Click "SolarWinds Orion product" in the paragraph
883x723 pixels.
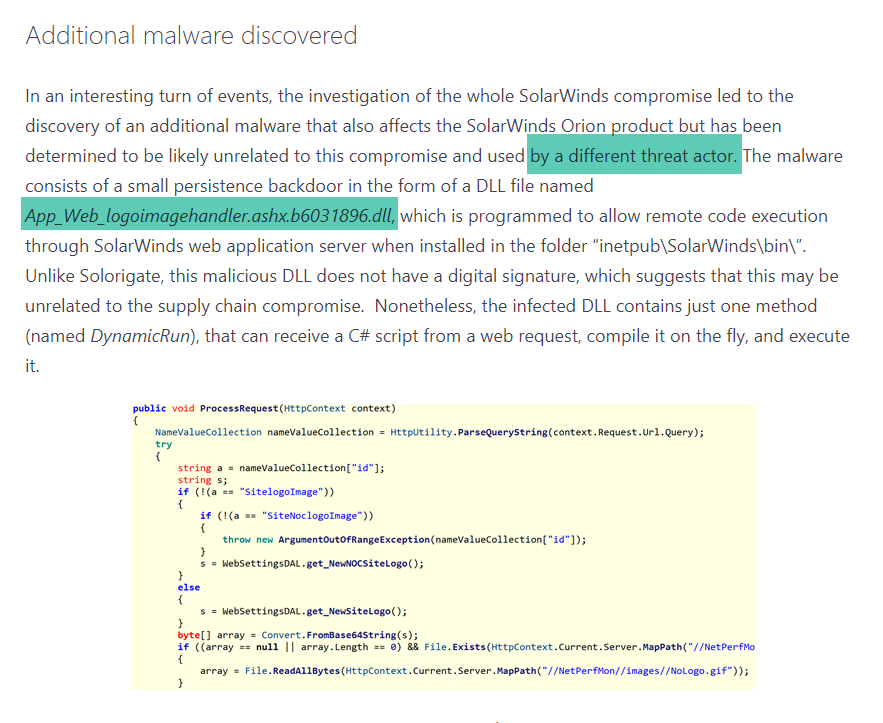click(x=570, y=126)
